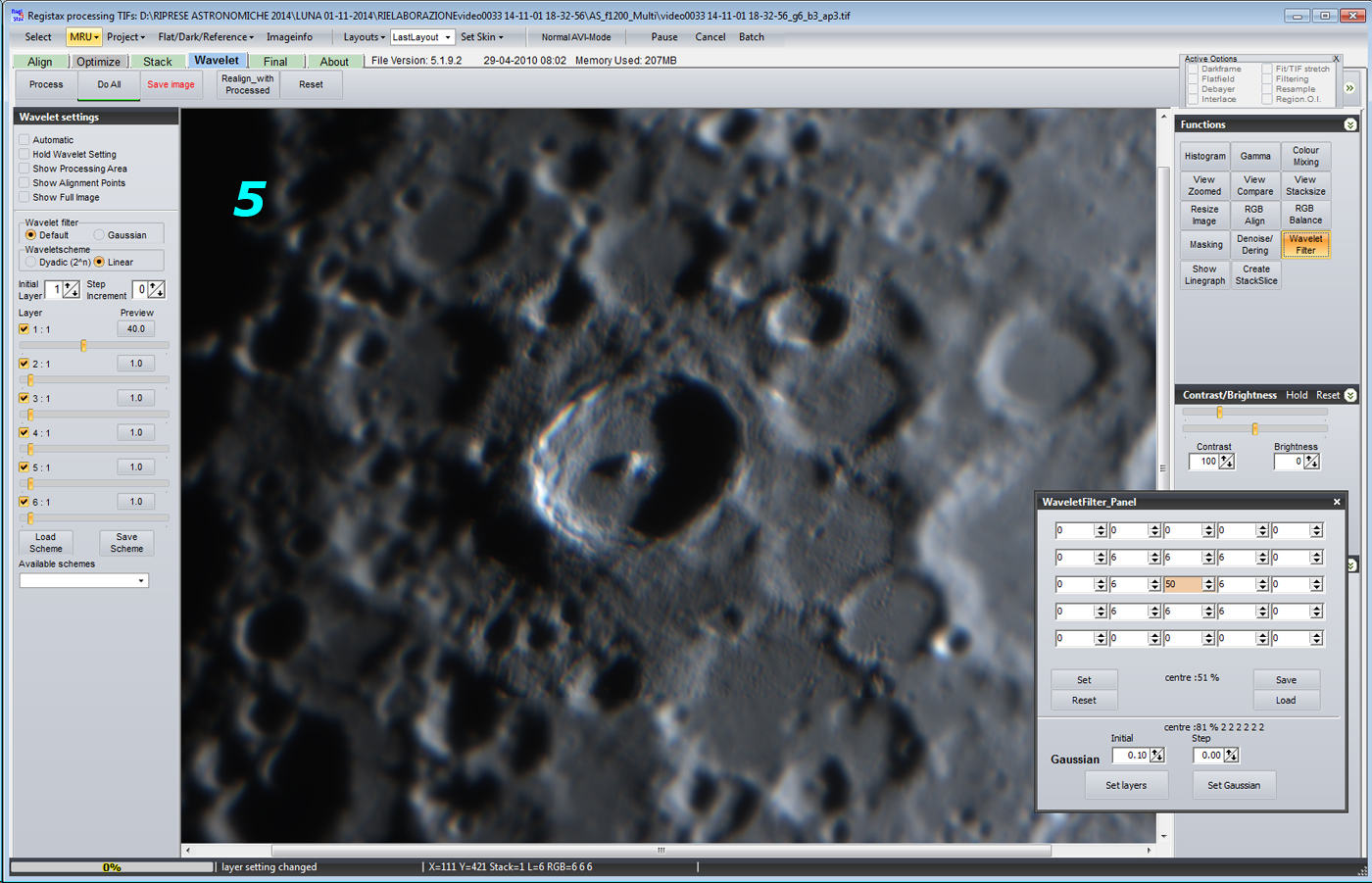Click Realign with Processed button
The image size is (1372, 883).
pos(247,85)
